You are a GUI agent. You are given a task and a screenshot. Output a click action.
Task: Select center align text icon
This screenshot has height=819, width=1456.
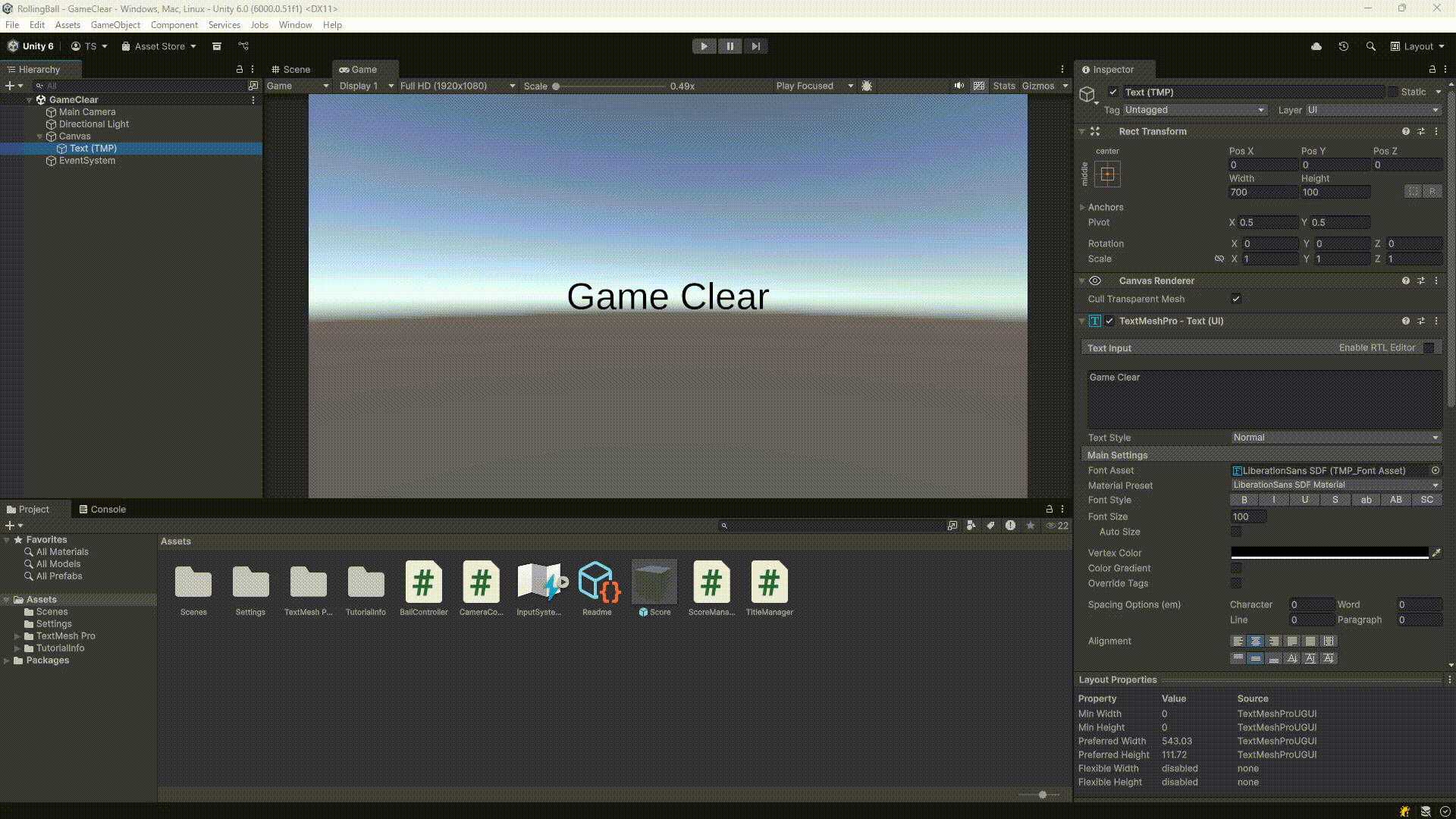pos(1256,642)
